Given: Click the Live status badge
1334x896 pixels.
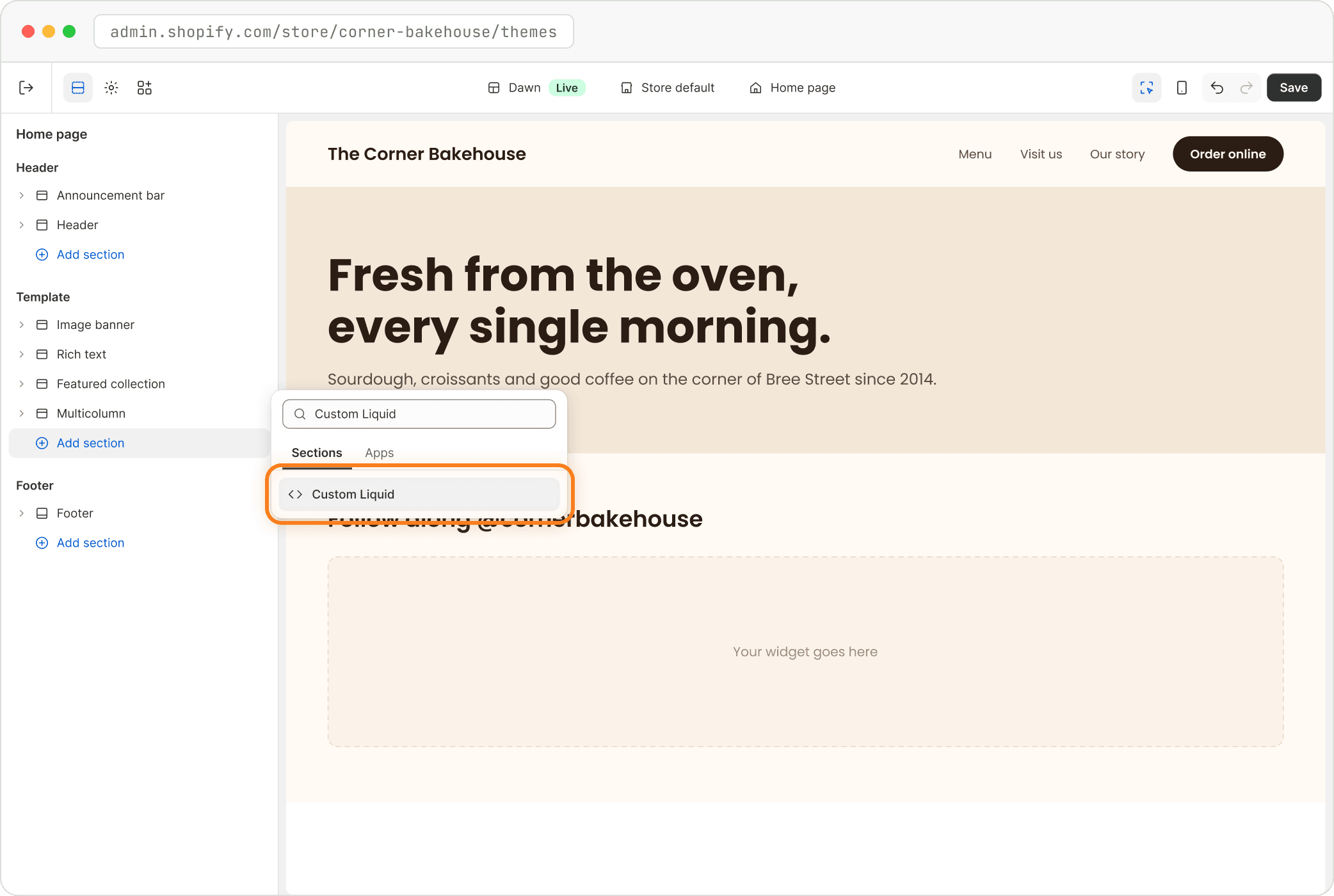Looking at the screenshot, I should click(x=567, y=88).
